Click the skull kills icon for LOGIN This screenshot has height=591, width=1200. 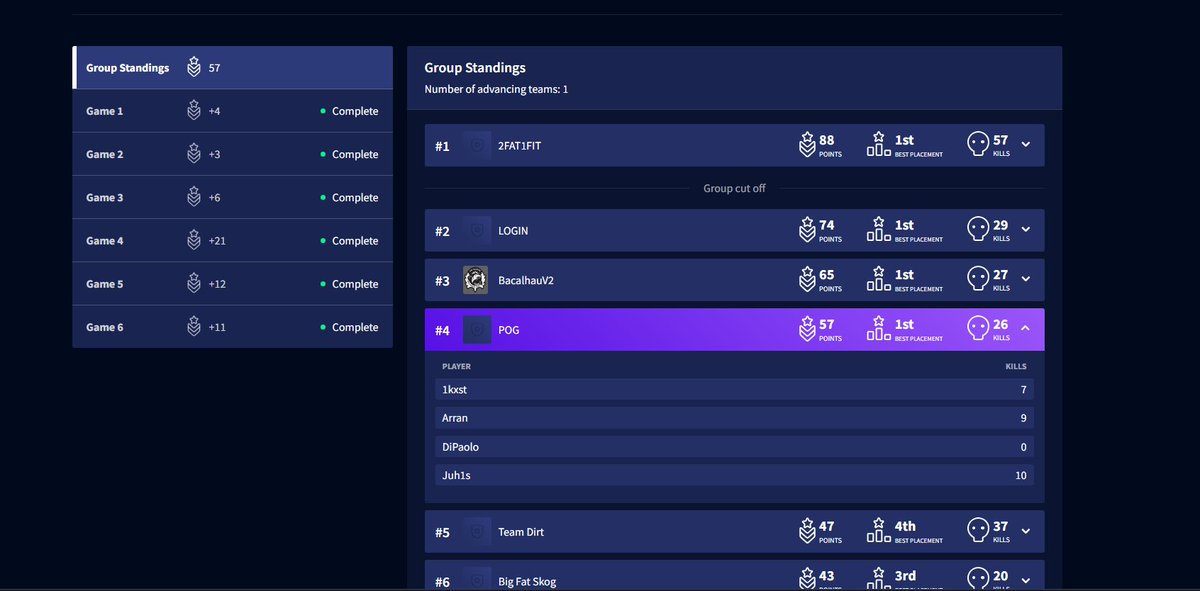(x=978, y=230)
